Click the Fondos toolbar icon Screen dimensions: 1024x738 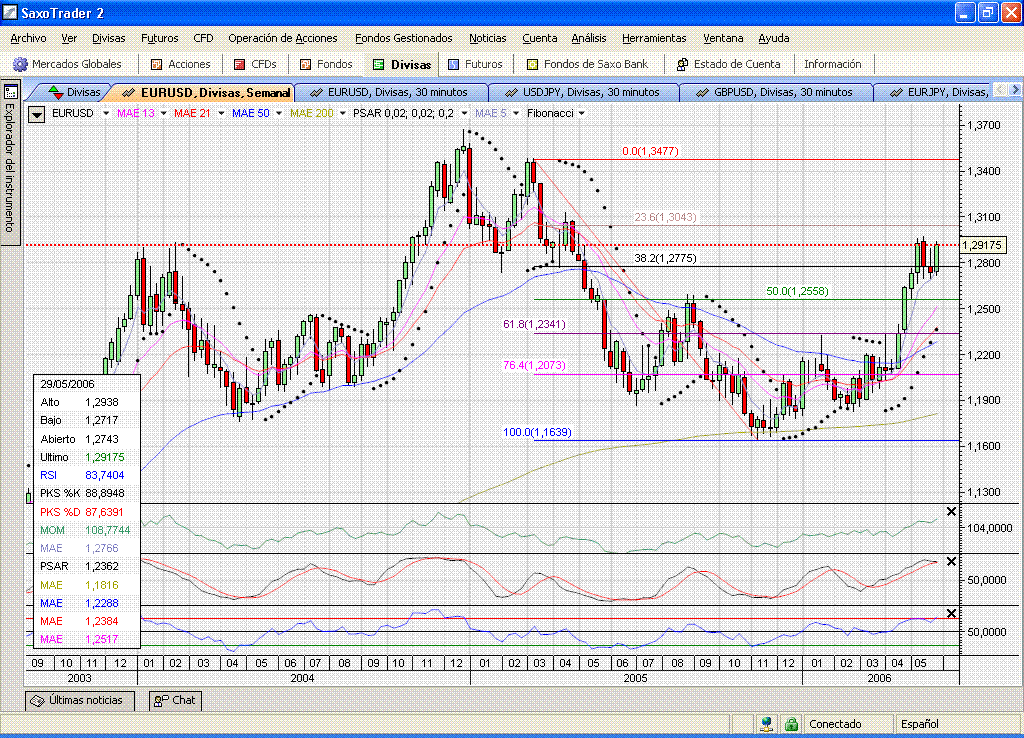(x=305, y=64)
